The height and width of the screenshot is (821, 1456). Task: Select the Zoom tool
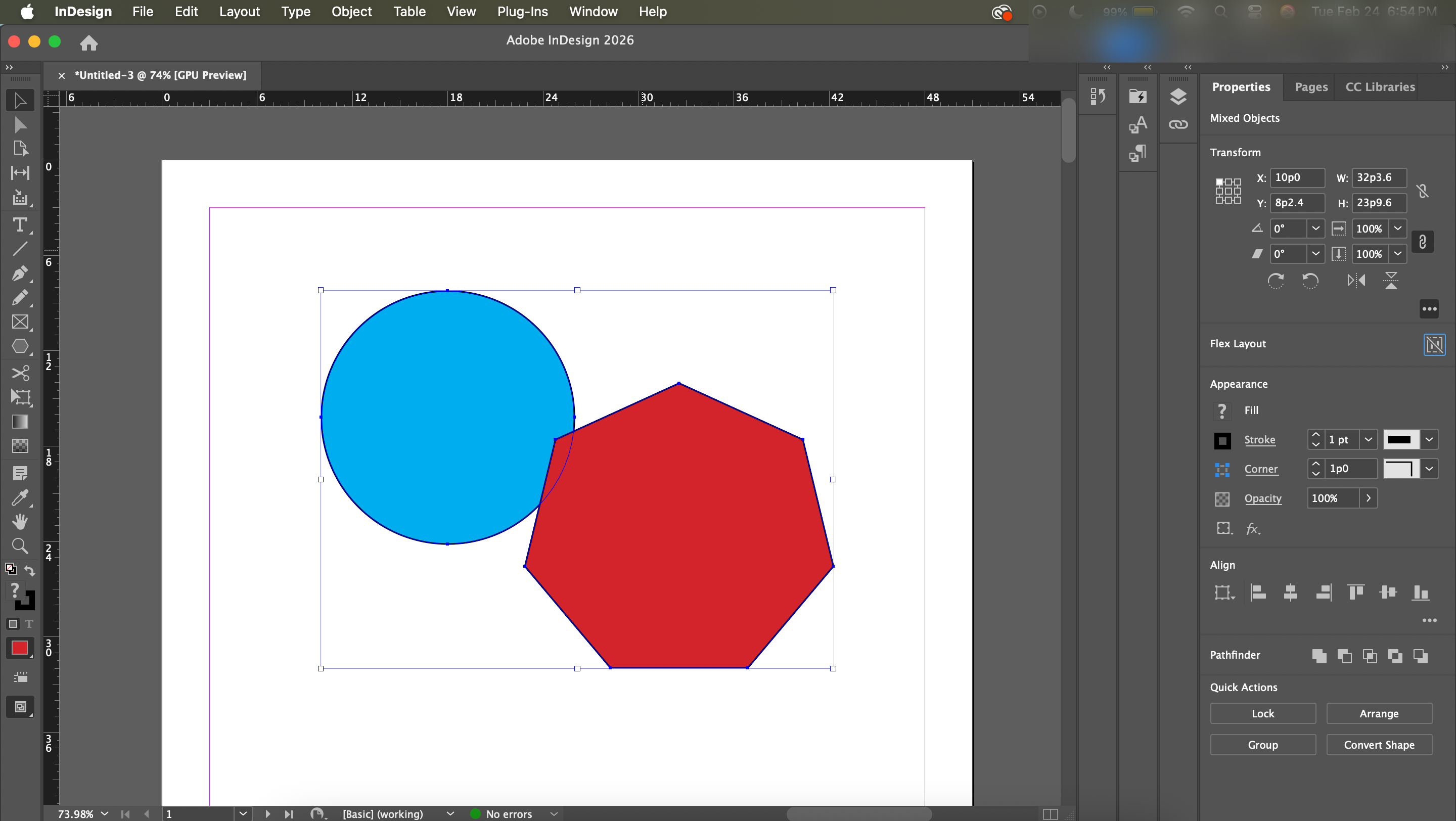20,546
